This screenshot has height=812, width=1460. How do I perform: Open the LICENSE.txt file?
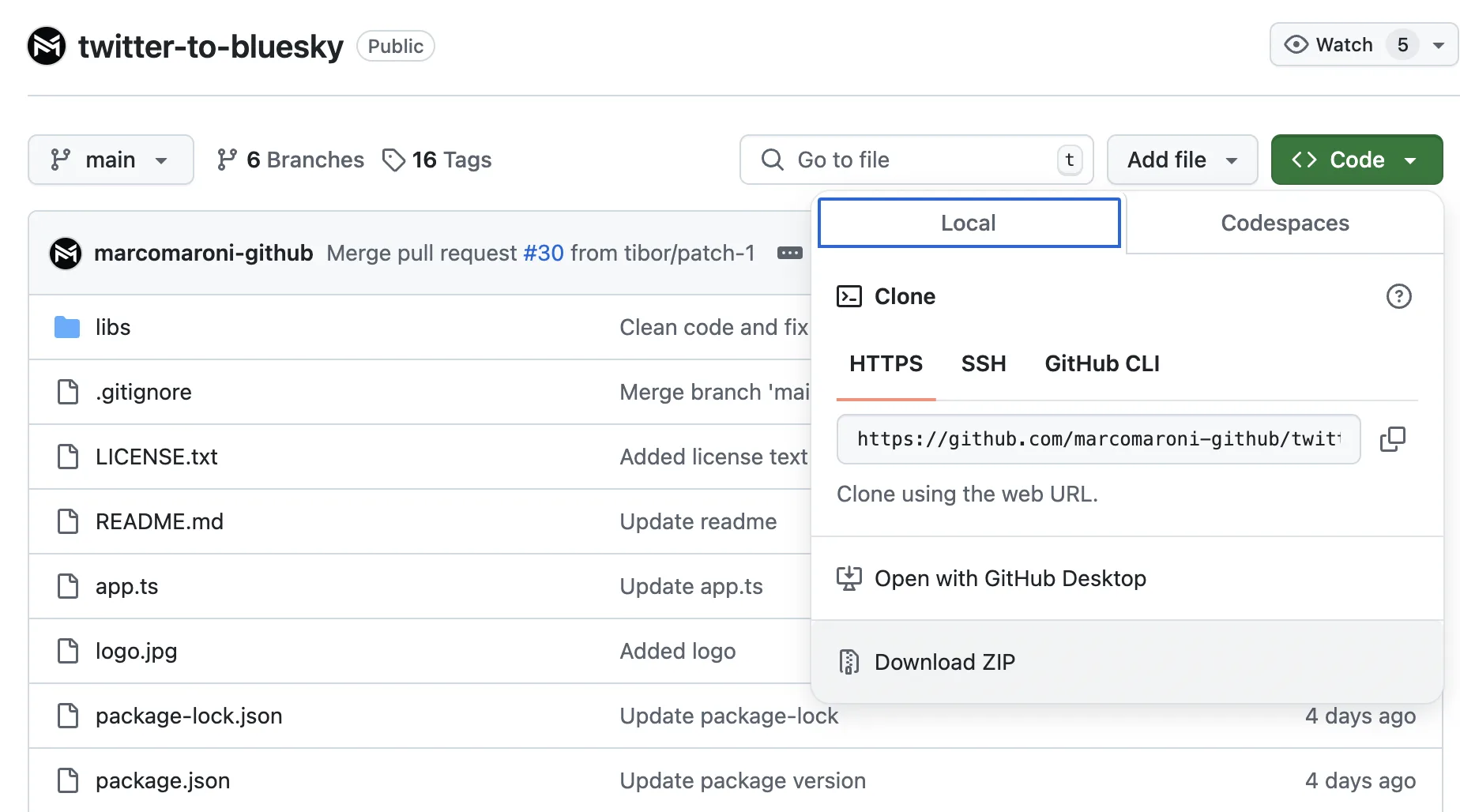coord(156,457)
